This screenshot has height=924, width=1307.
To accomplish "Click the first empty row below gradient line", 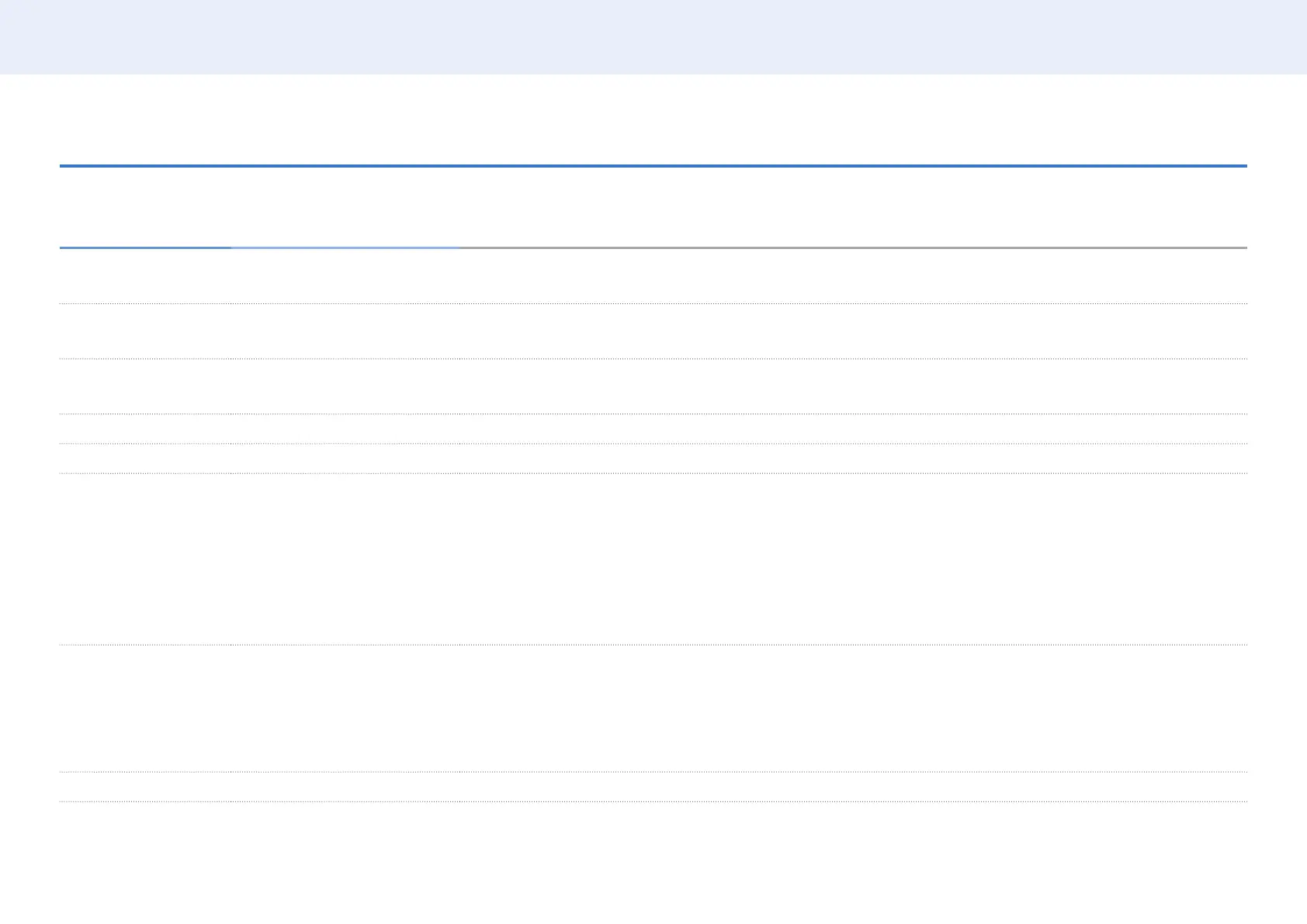I will point(653,275).
